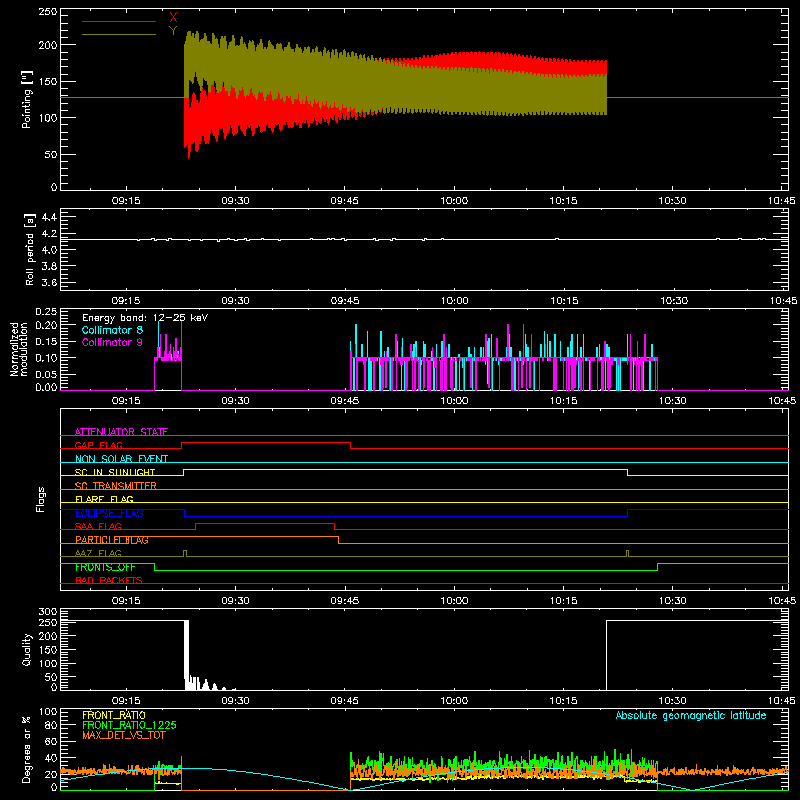The image size is (800, 800).
Task: Click the 80 tick on Degrees axis
Action: 51,725
